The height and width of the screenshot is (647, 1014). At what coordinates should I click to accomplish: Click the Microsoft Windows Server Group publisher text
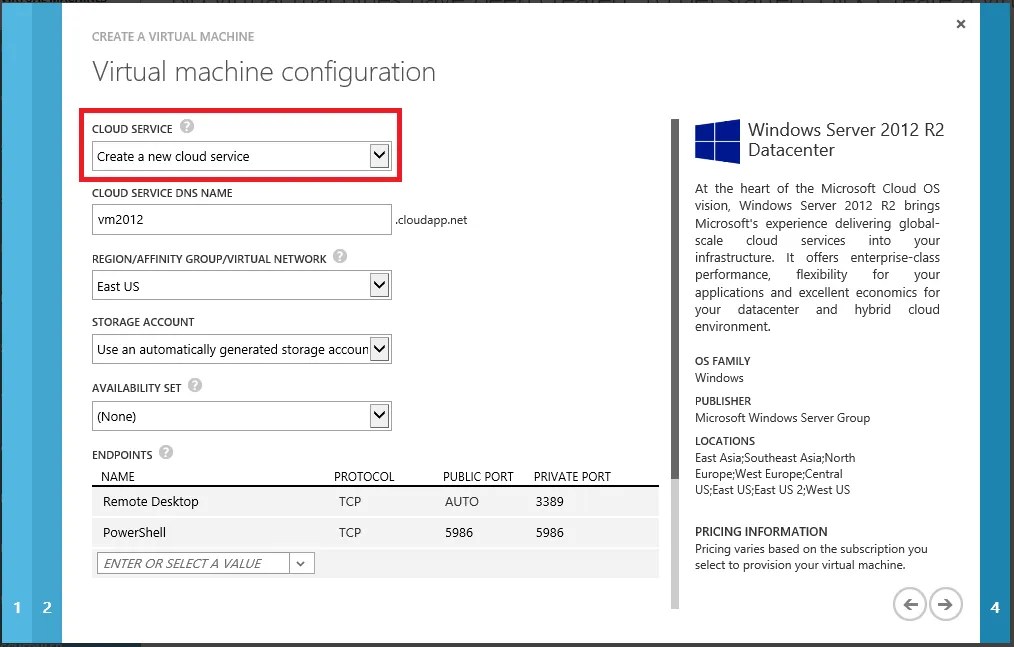[782, 418]
